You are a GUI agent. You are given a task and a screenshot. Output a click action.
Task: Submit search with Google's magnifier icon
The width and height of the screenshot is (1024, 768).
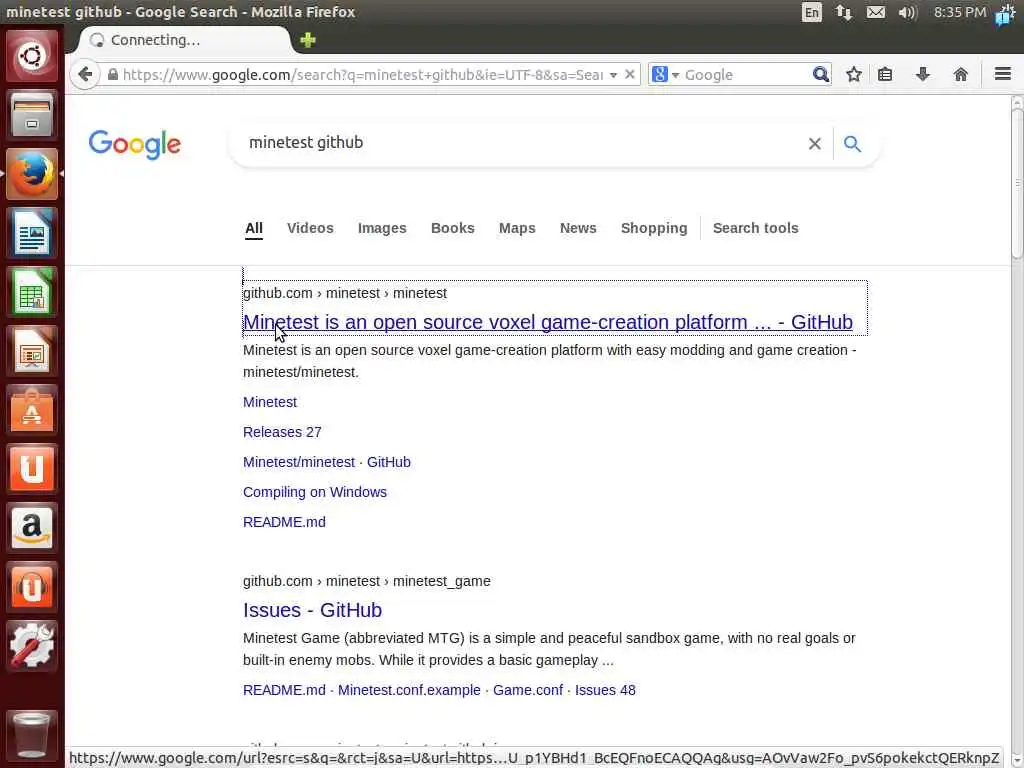click(x=852, y=144)
